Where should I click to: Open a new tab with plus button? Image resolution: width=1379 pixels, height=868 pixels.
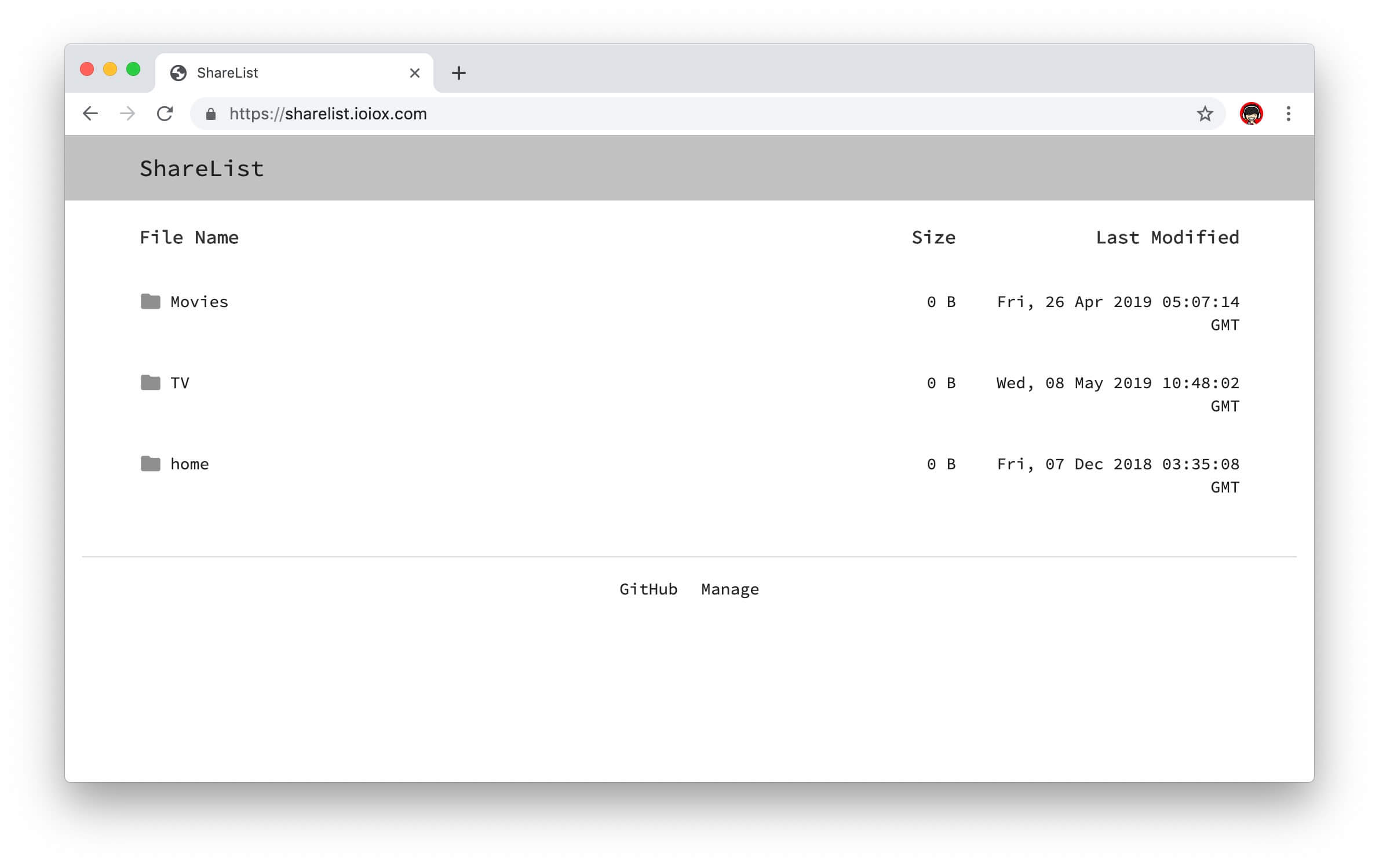pyautogui.click(x=459, y=73)
